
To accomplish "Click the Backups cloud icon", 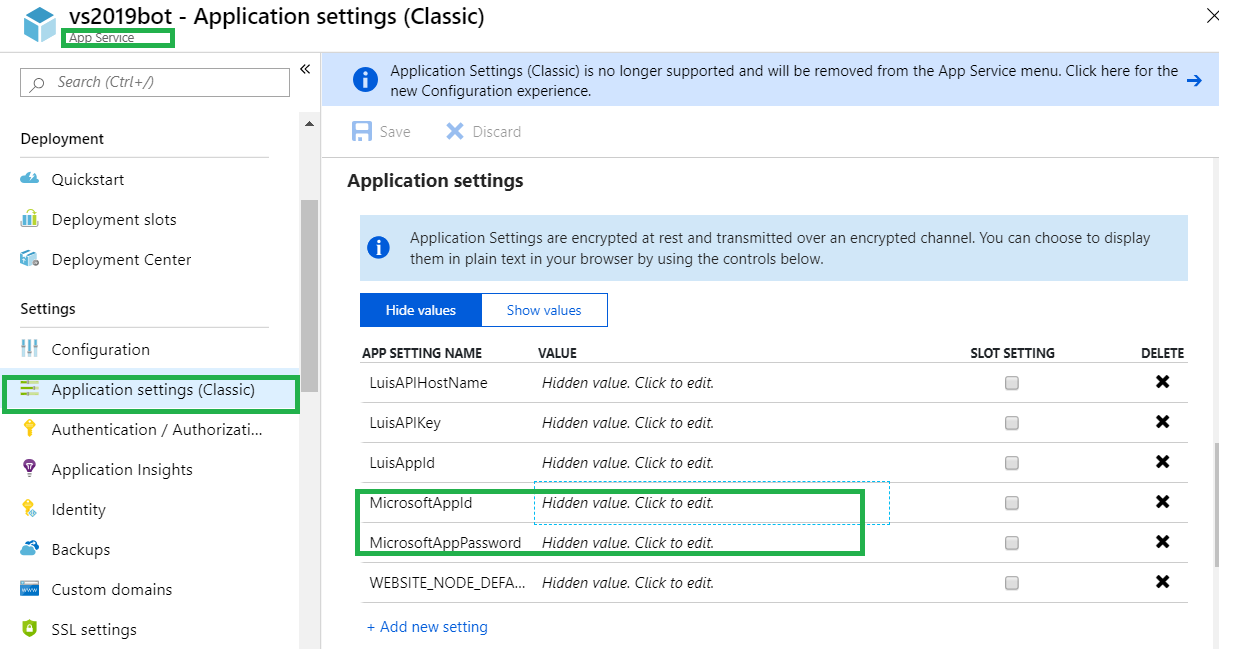I will click(x=30, y=549).
